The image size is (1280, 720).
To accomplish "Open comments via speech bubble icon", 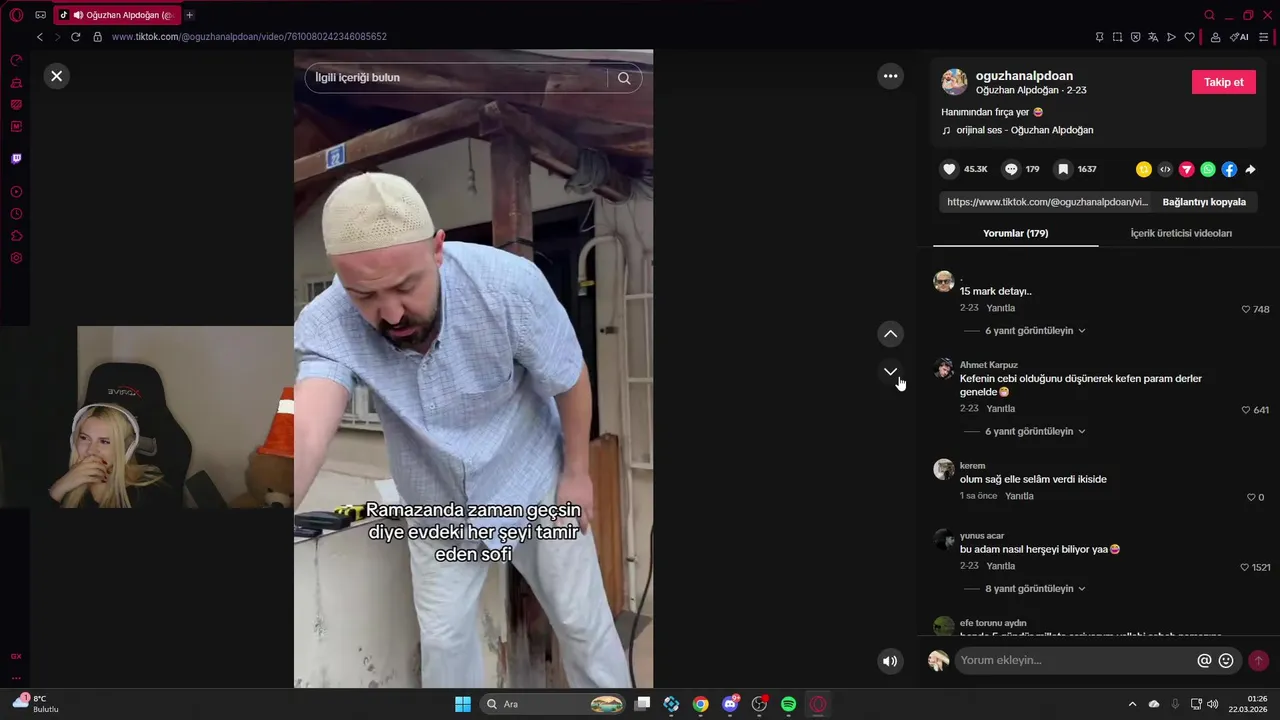I will (x=1011, y=169).
